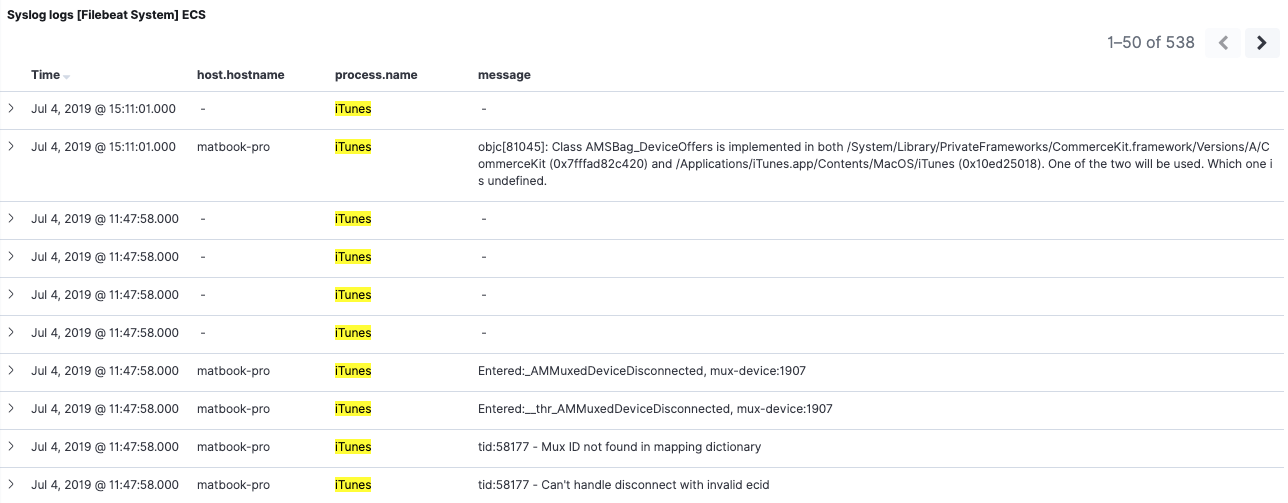Click matbook-pro in the Entered:_AMMuxedDeviceDisconnected row
Viewport: 1288px width, 503px height.
pyautogui.click(x=233, y=371)
